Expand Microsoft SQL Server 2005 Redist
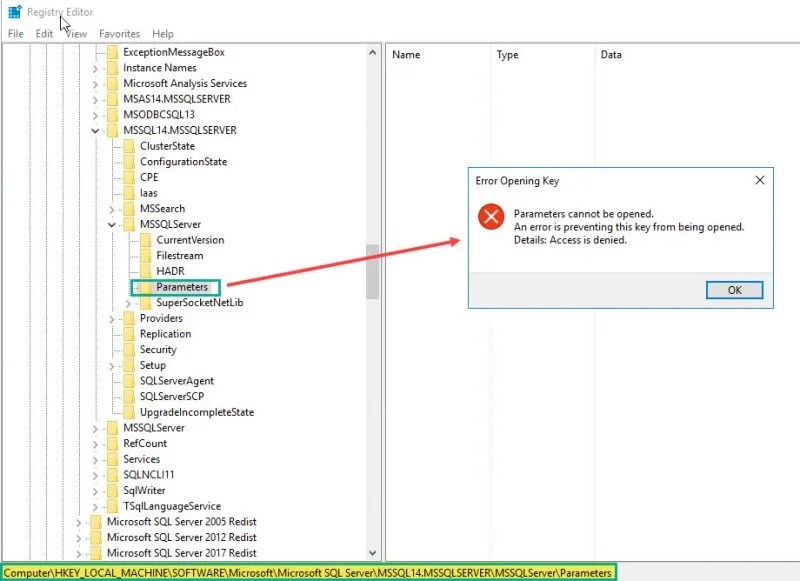The image size is (800, 581). pos(80,521)
